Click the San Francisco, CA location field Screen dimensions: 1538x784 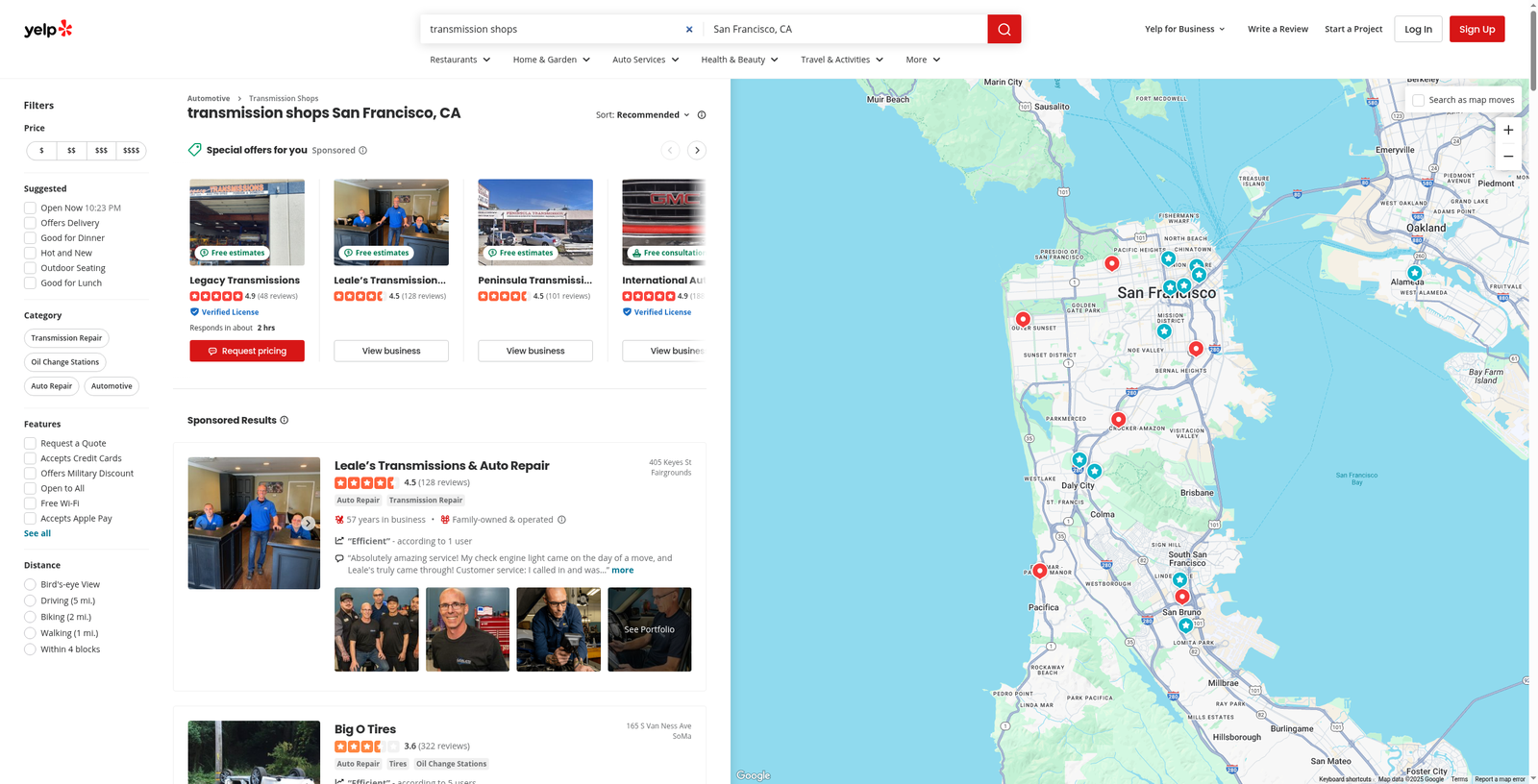click(x=846, y=29)
